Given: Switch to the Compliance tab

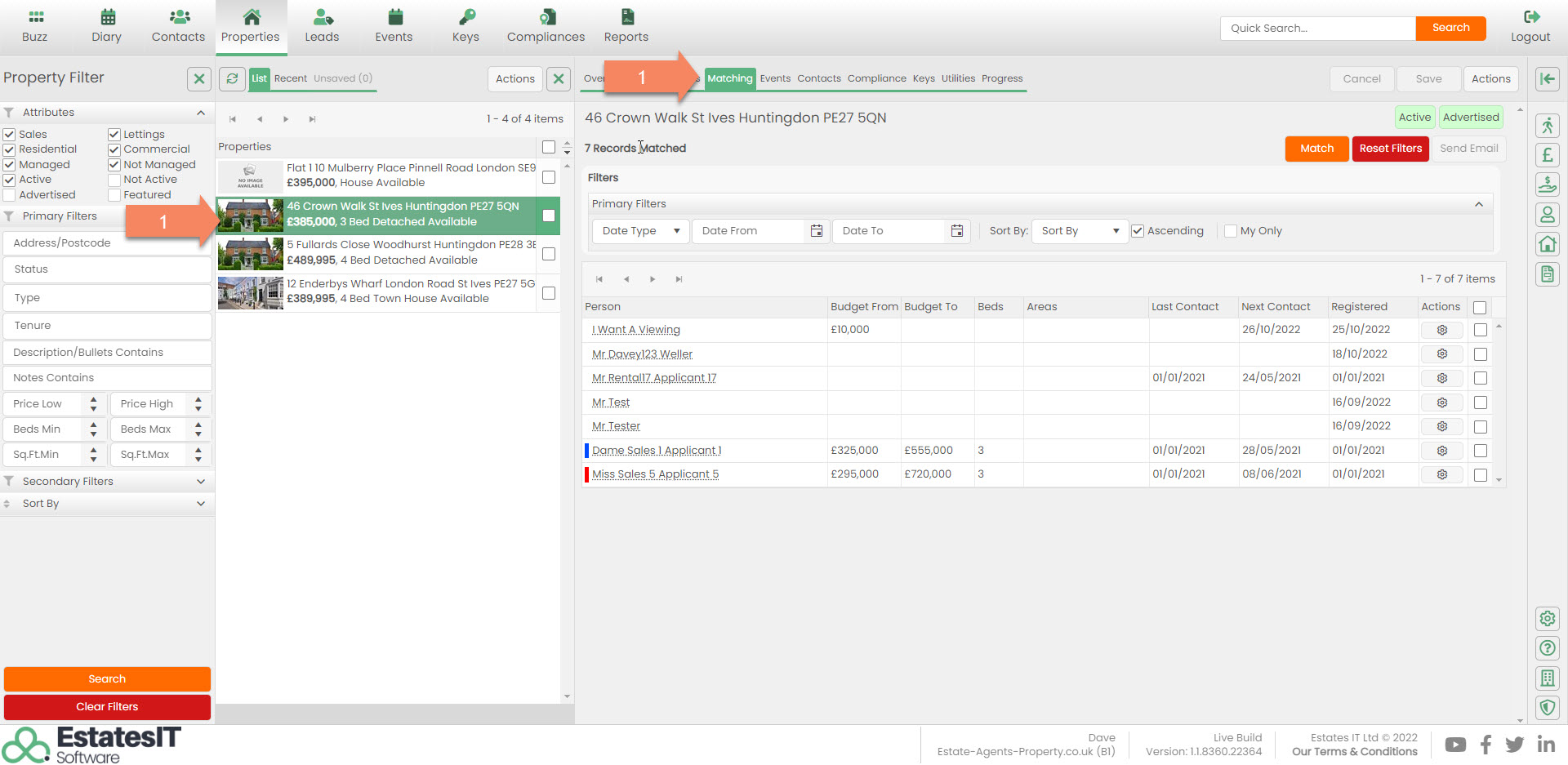Looking at the screenshot, I should coord(876,78).
